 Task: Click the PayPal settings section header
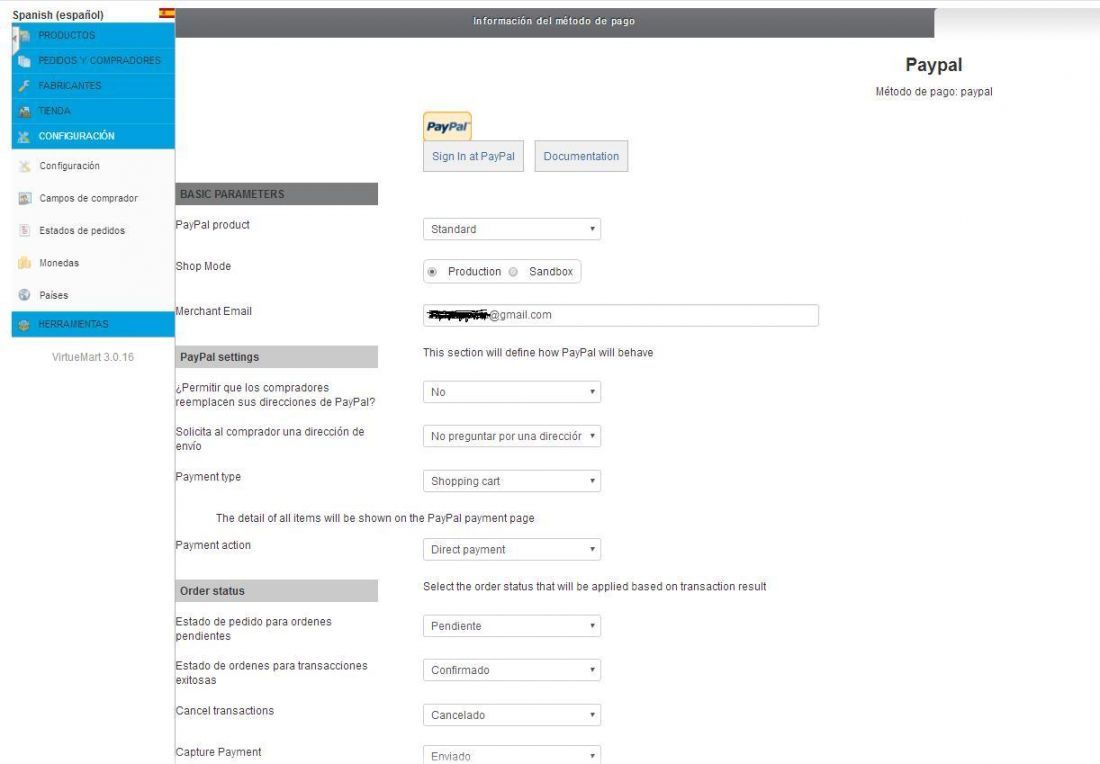coord(276,357)
